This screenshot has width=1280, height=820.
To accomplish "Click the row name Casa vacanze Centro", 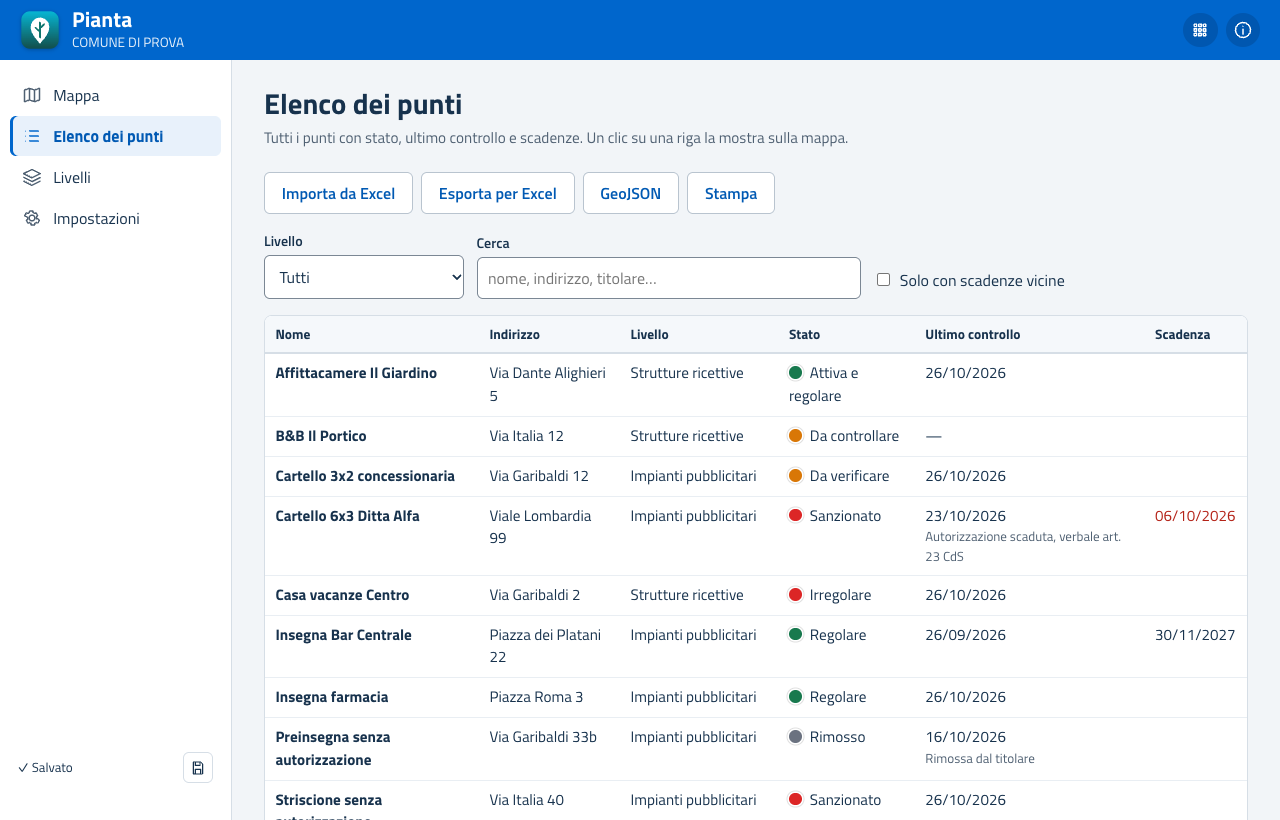I will click(x=342, y=595).
